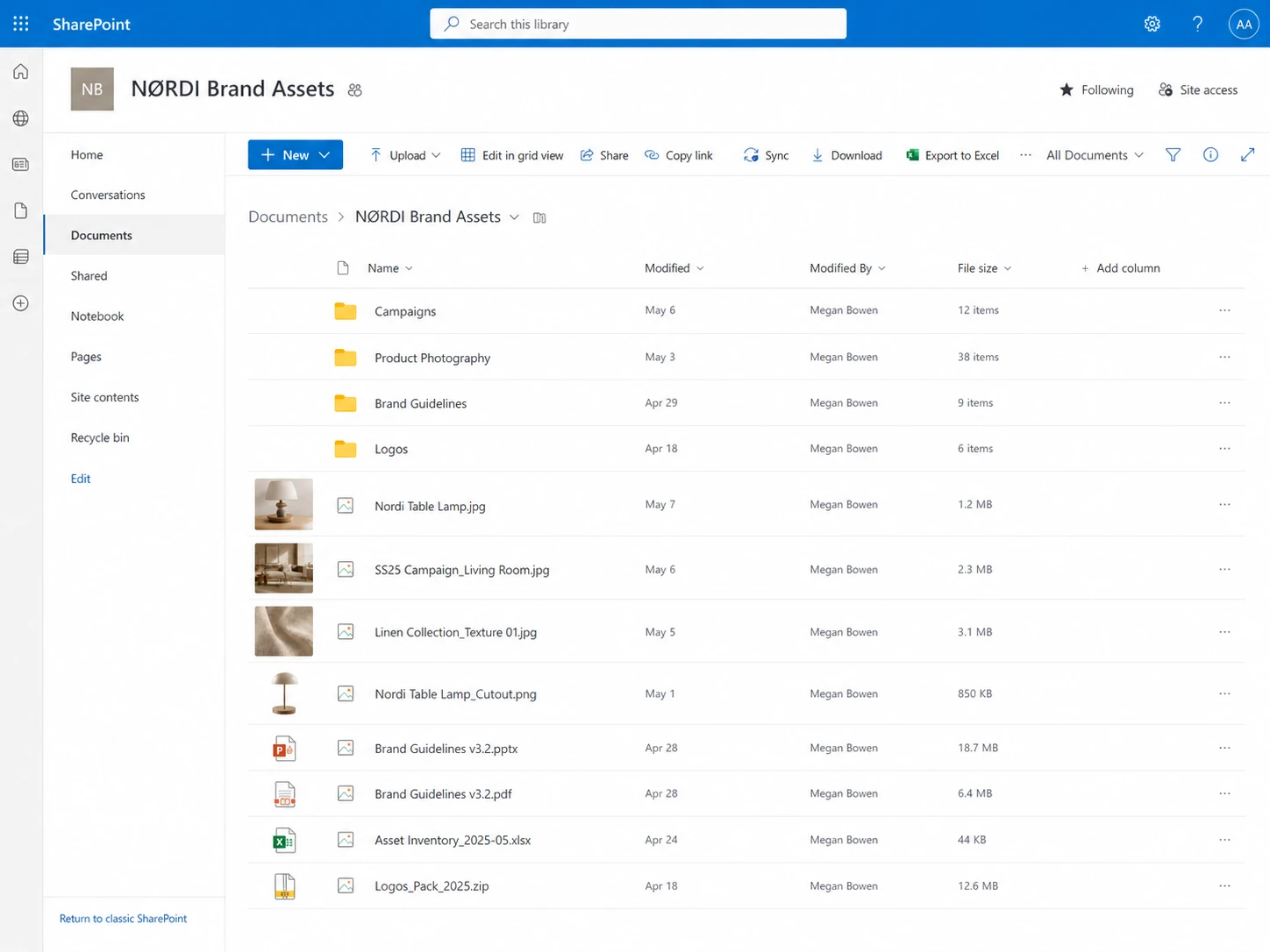The height and width of the screenshot is (952, 1270).
Task: Click the Create plus icon in rail
Action: [x=21, y=303]
